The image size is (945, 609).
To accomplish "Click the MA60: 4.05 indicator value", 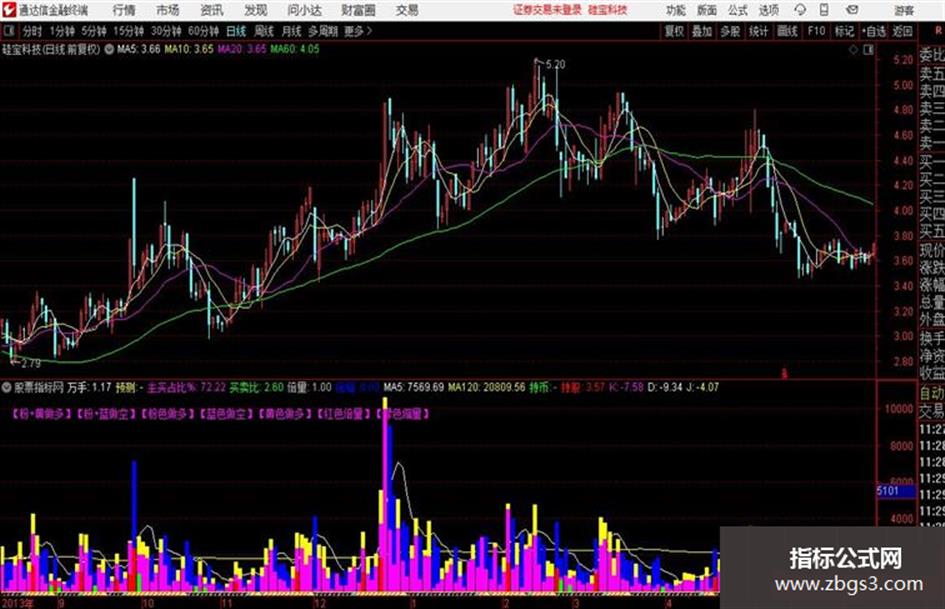I will coord(295,49).
